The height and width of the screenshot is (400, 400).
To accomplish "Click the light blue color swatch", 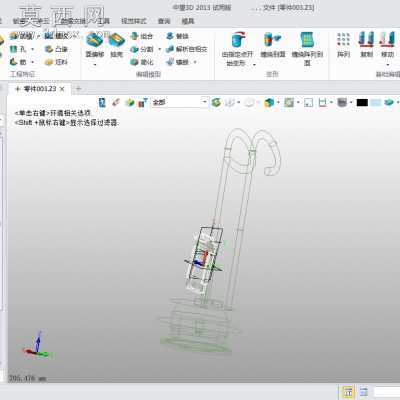I will (375, 102).
